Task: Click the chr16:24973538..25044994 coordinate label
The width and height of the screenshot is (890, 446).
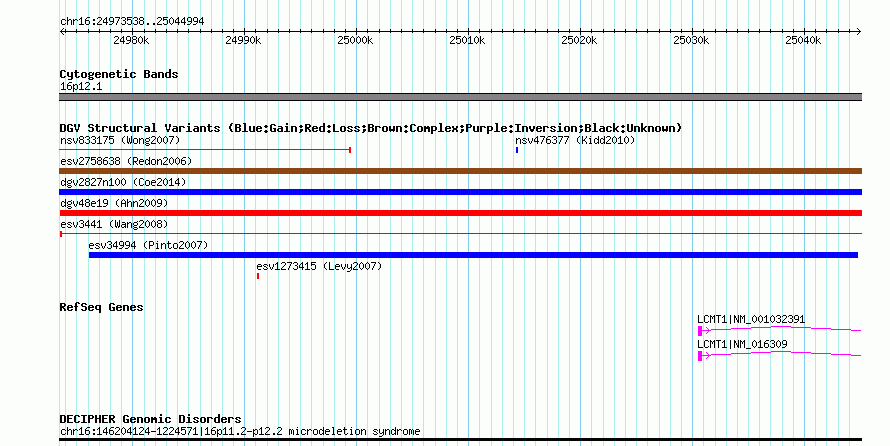Action: (132, 21)
